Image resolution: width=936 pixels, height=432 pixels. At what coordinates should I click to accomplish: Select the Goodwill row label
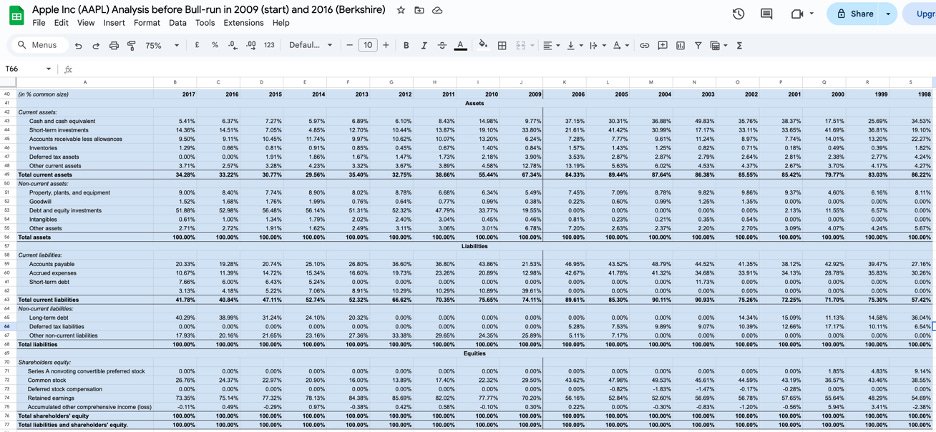click(39, 202)
